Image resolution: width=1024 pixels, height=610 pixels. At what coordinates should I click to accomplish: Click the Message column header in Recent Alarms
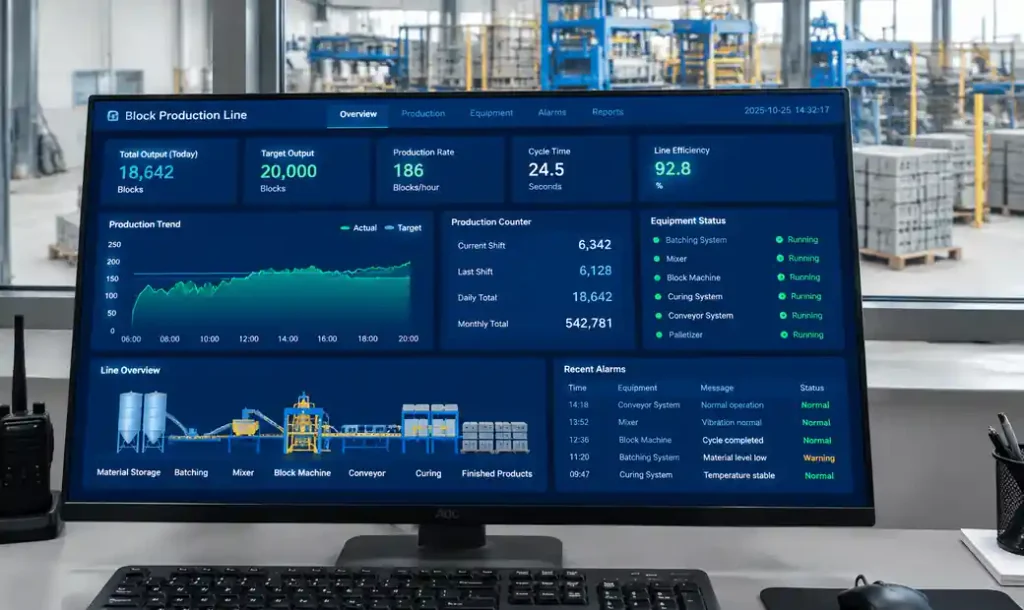[x=717, y=388]
